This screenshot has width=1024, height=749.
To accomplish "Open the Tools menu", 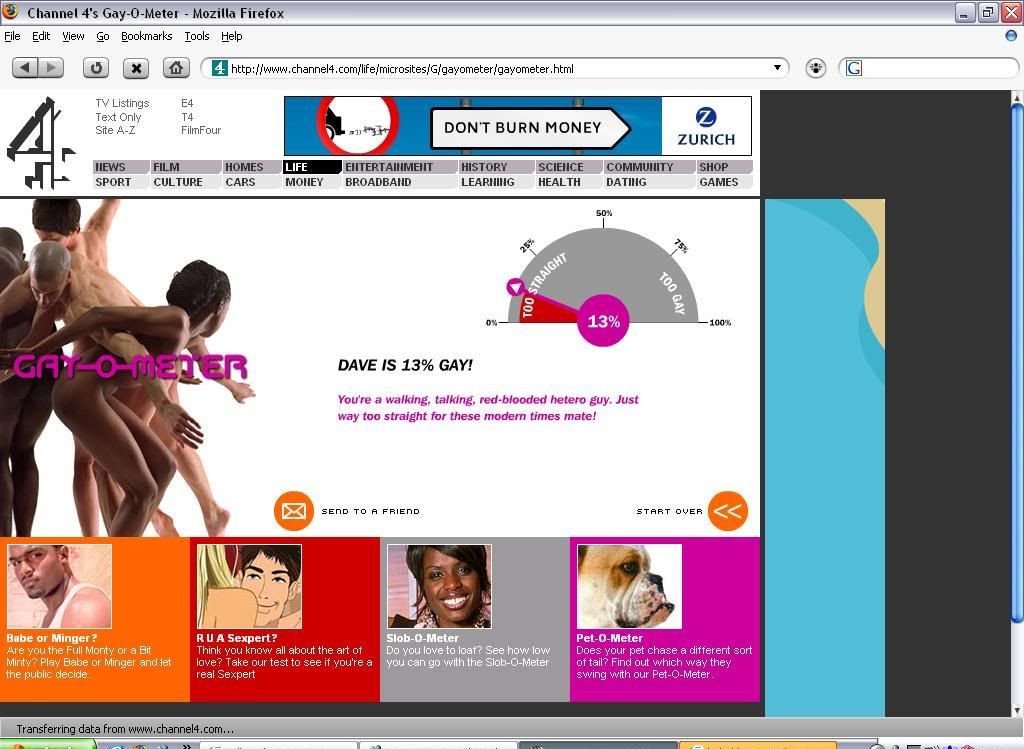I will [x=197, y=36].
